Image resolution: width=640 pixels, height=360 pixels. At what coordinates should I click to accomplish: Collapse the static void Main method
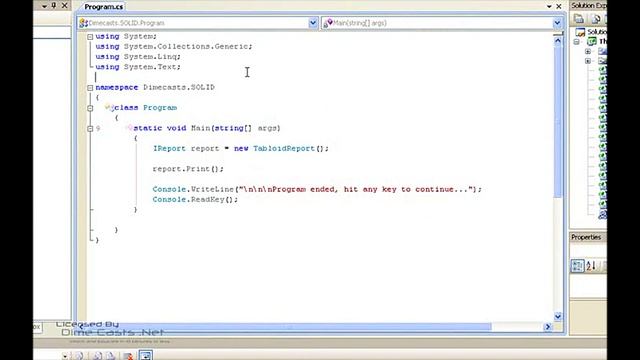90,129
